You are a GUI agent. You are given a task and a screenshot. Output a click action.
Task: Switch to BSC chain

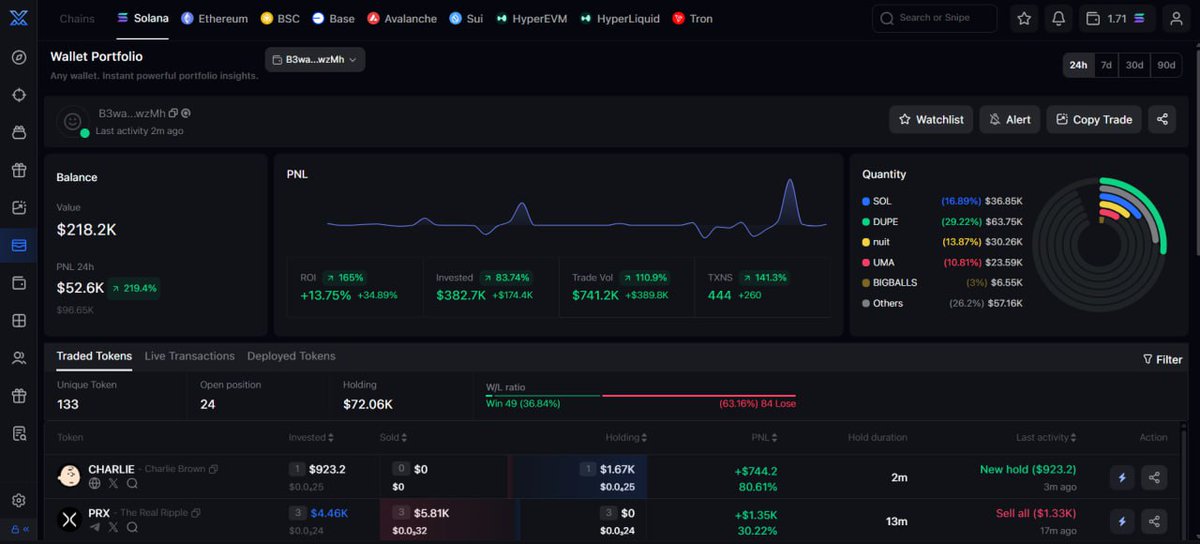pyautogui.click(x=280, y=18)
